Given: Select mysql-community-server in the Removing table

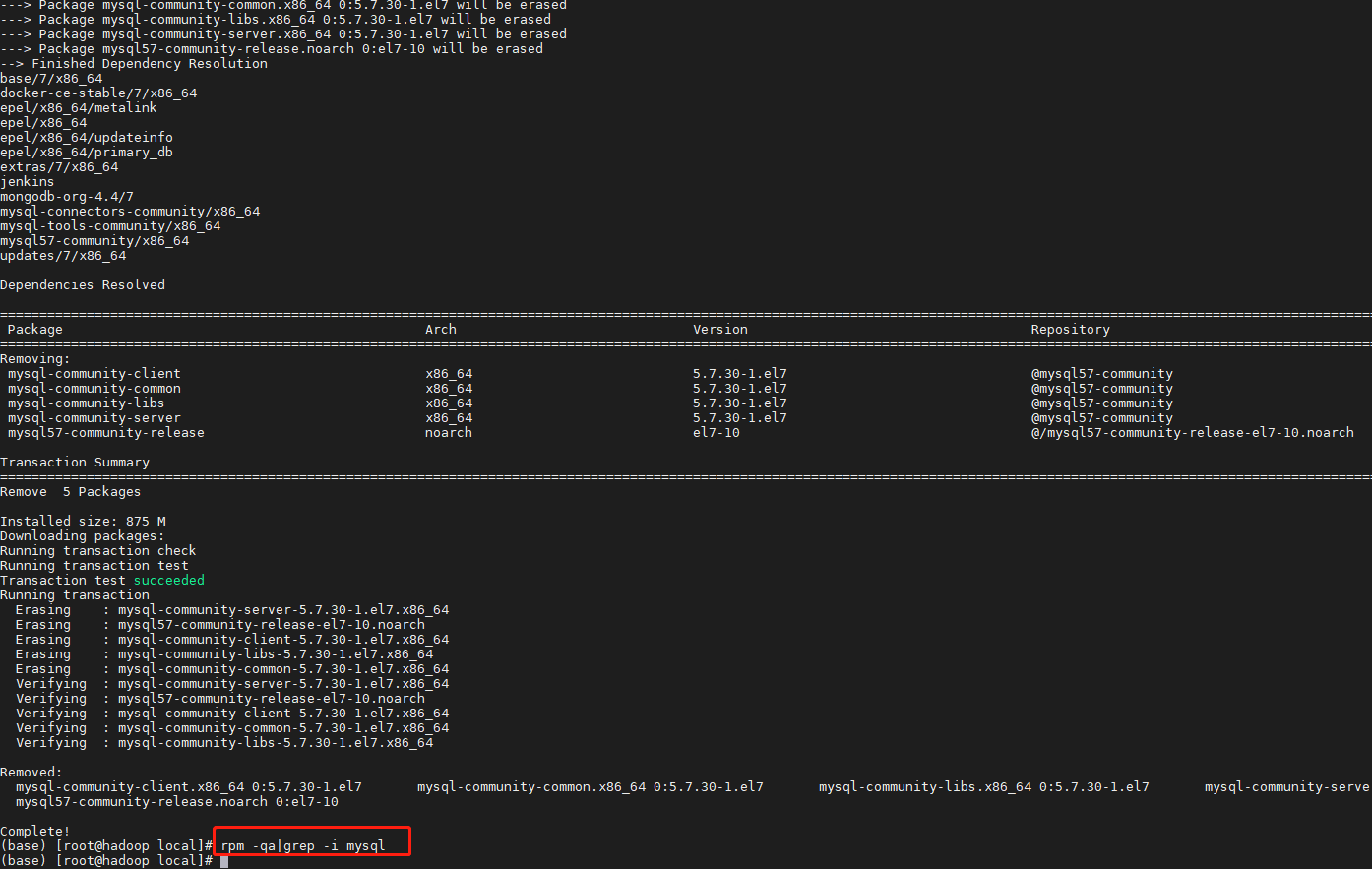Looking at the screenshot, I should [x=94, y=417].
